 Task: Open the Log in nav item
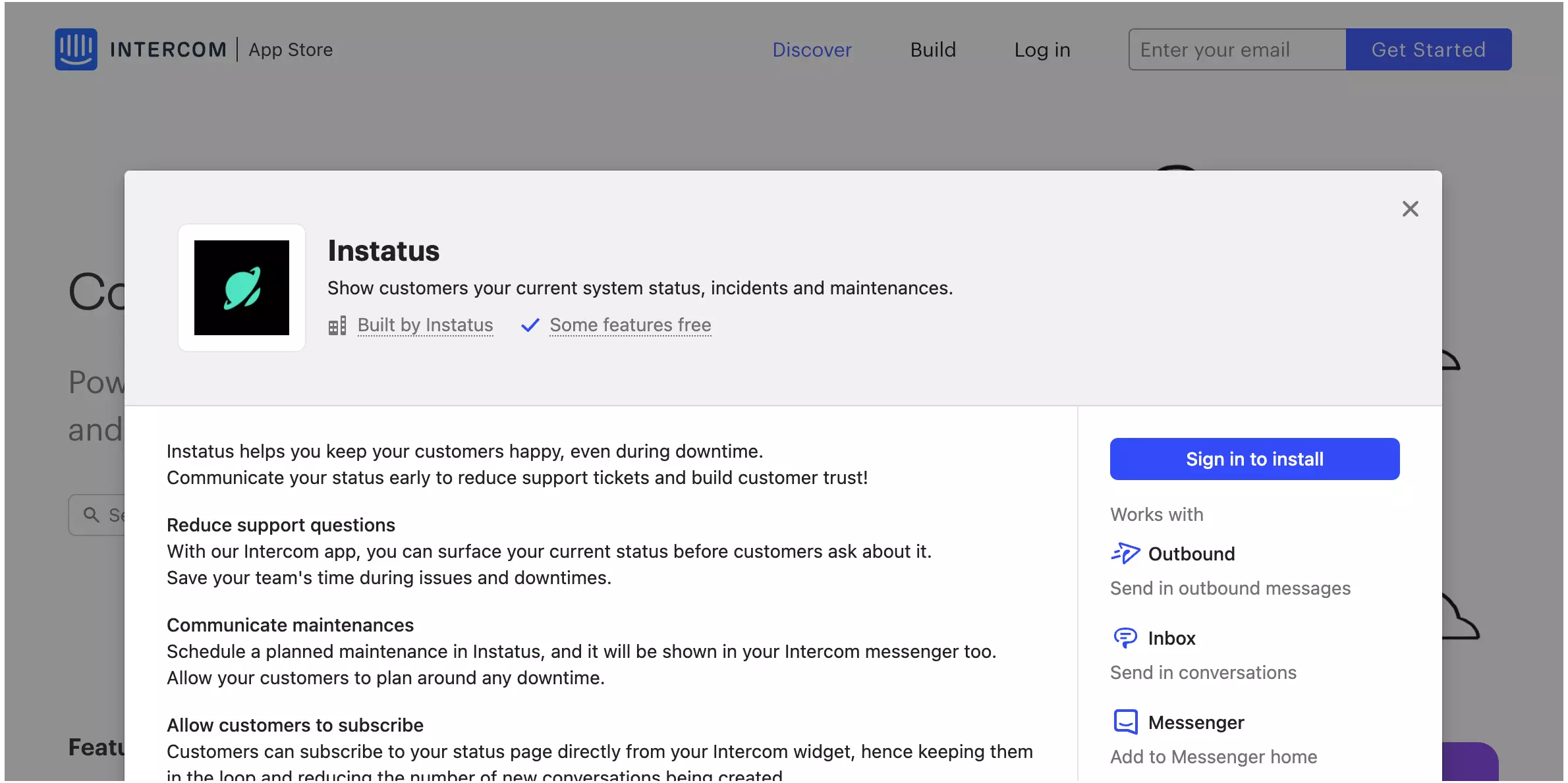pos(1042,50)
